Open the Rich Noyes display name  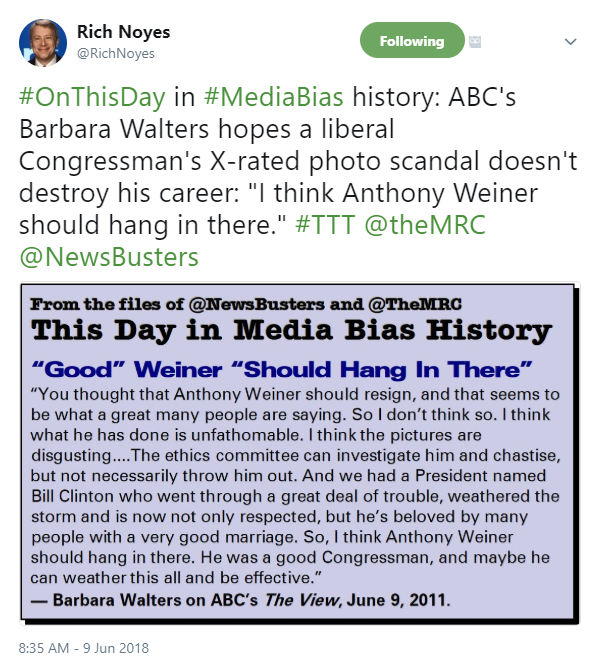pos(123,32)
